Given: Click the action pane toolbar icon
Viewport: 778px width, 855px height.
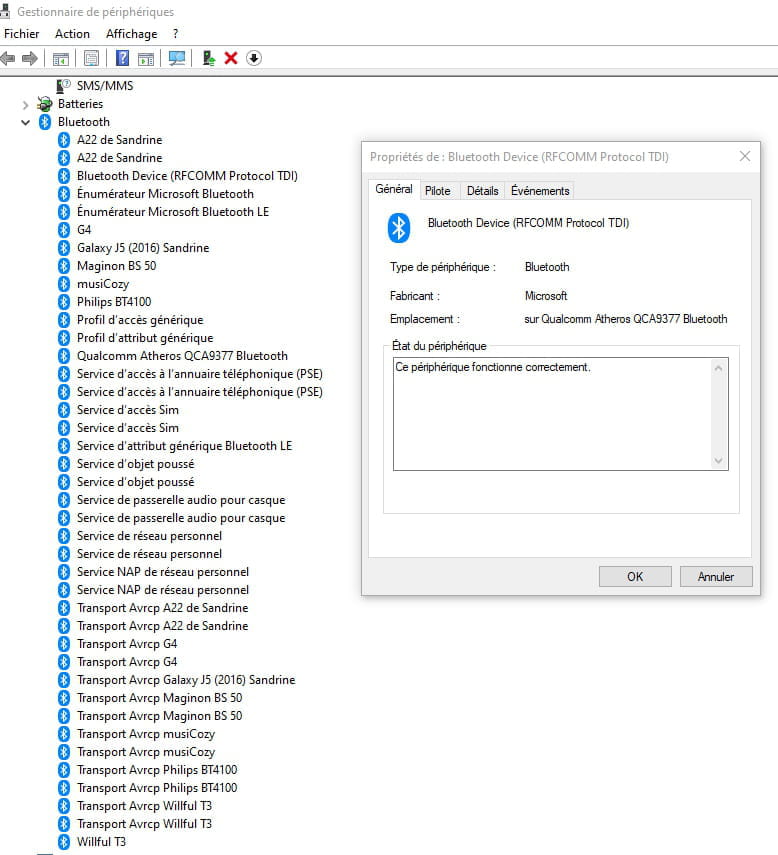Looking at the screenshot, I should 146,58.
